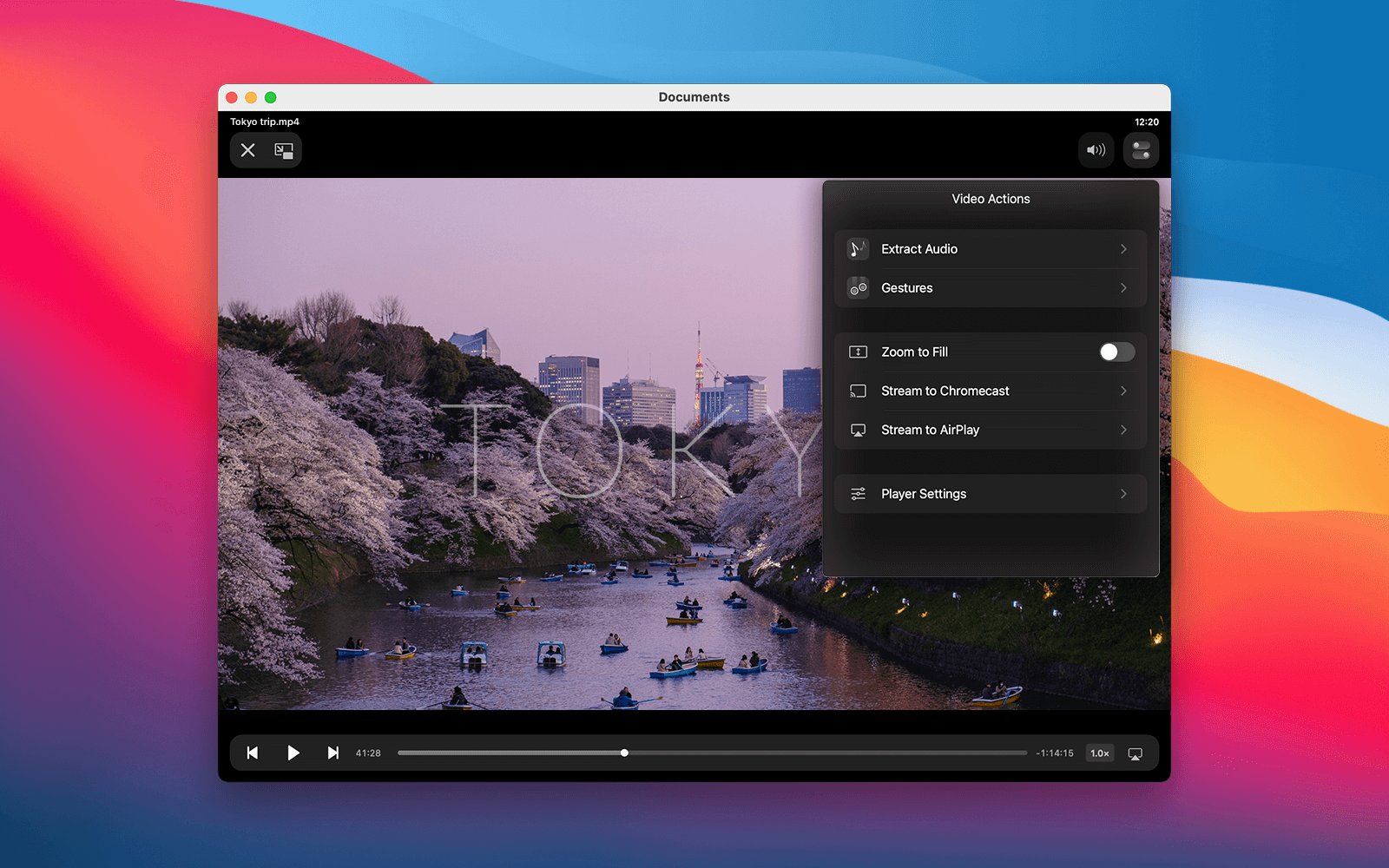
Task: Skip to the previous track
Action: [253, 753]
